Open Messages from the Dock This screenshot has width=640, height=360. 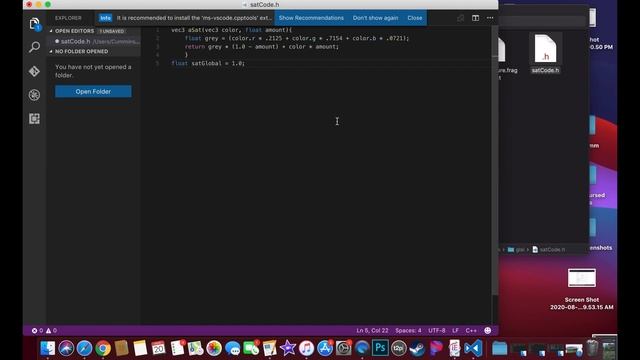pos(233,348)
